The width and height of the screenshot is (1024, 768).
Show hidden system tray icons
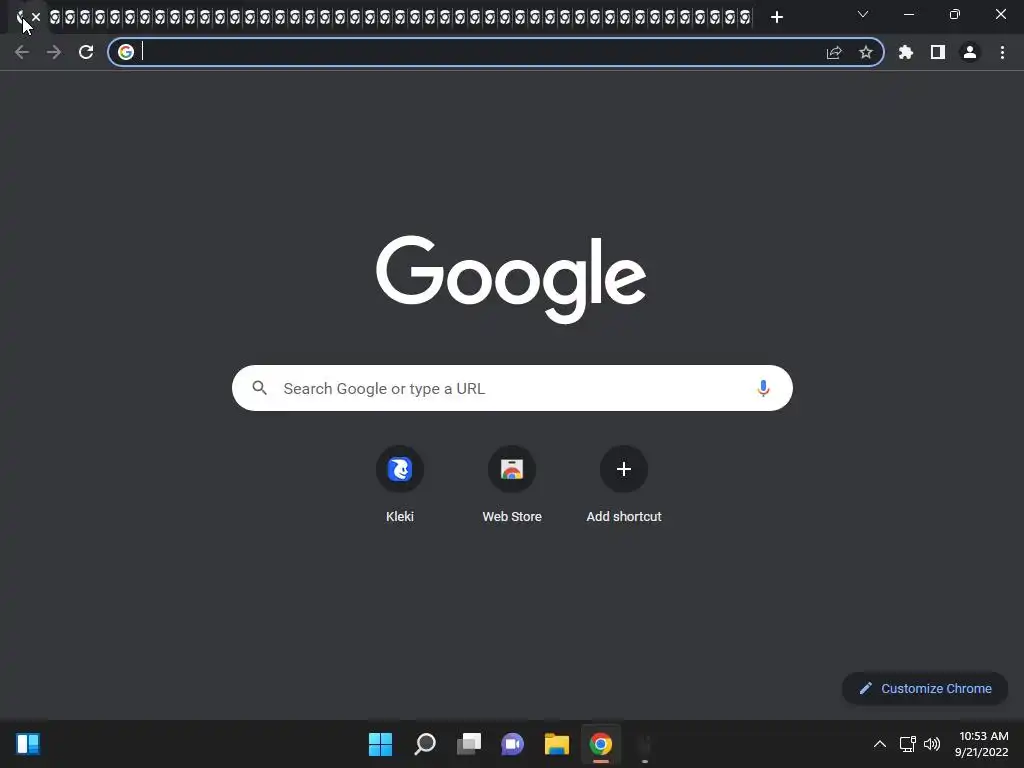pos(880,744)
